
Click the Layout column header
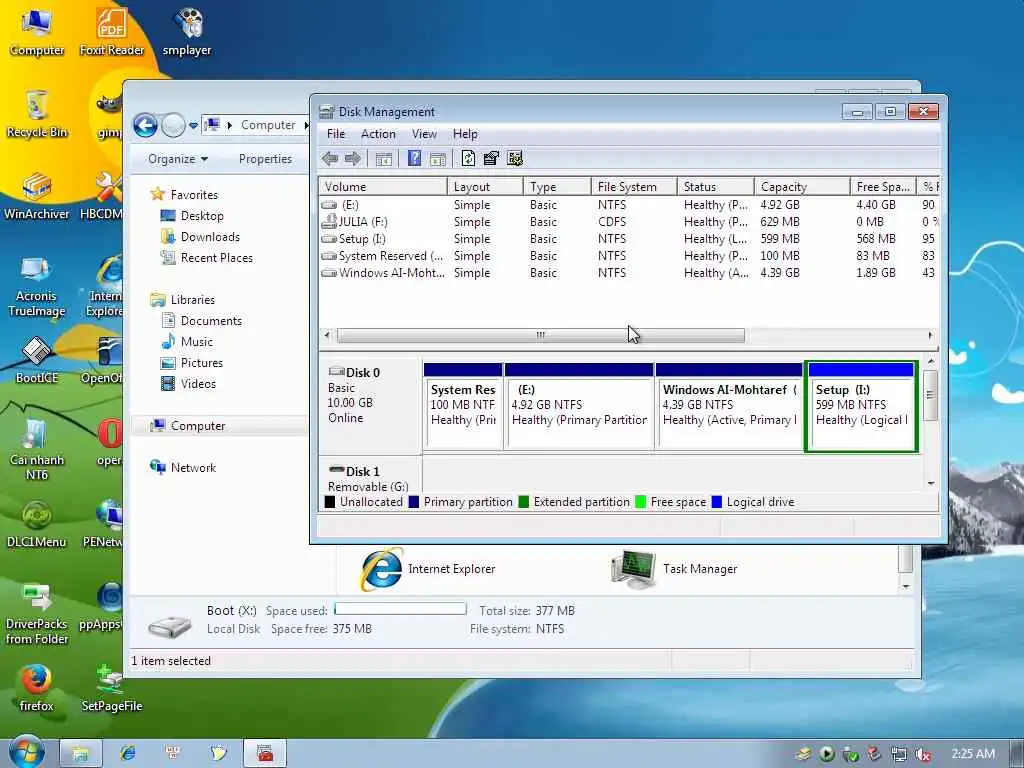point(485,187)
